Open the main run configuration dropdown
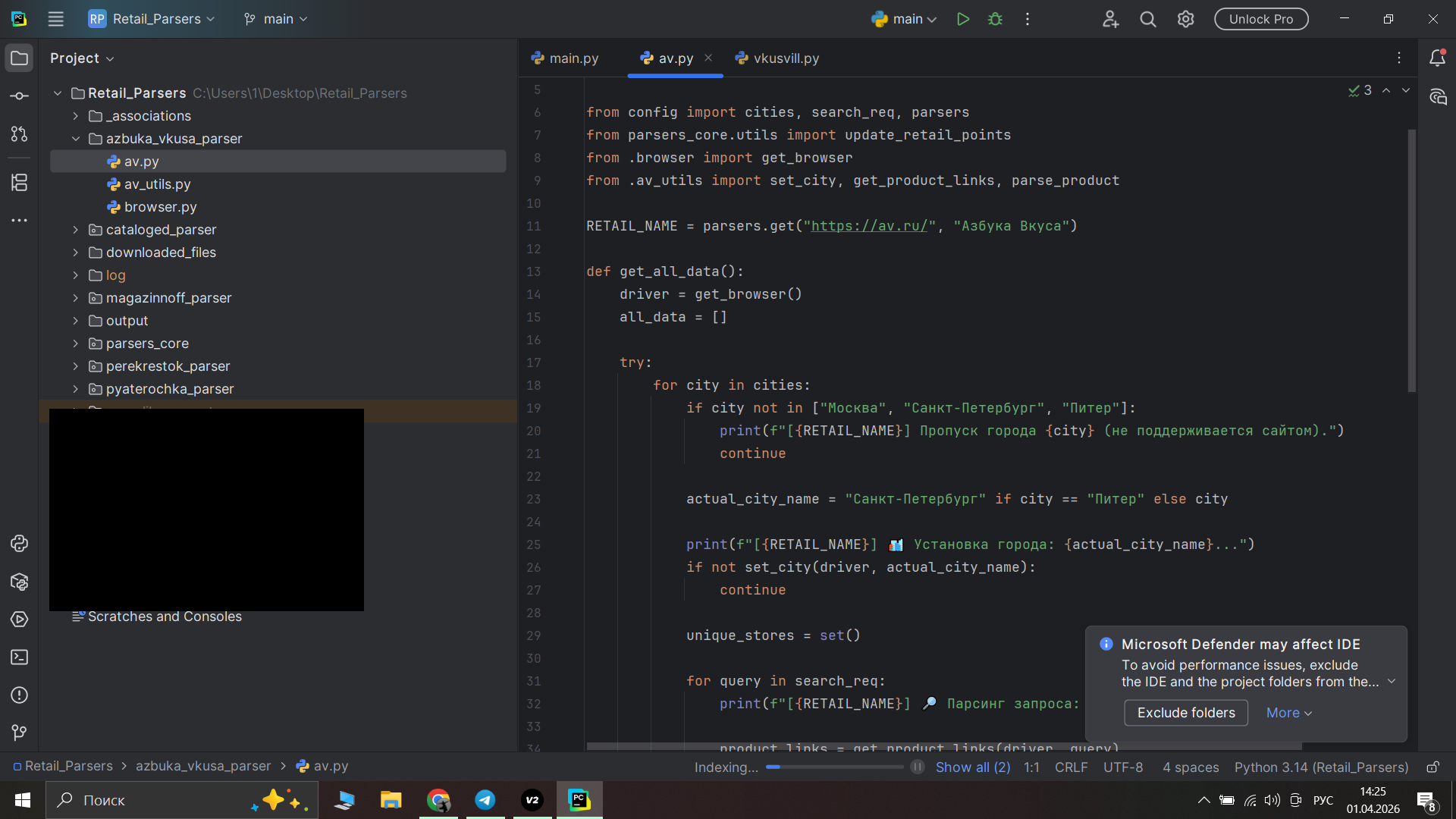Viewport: 1456px width, 819px height. pyautogui.click(x=904, y=19)
